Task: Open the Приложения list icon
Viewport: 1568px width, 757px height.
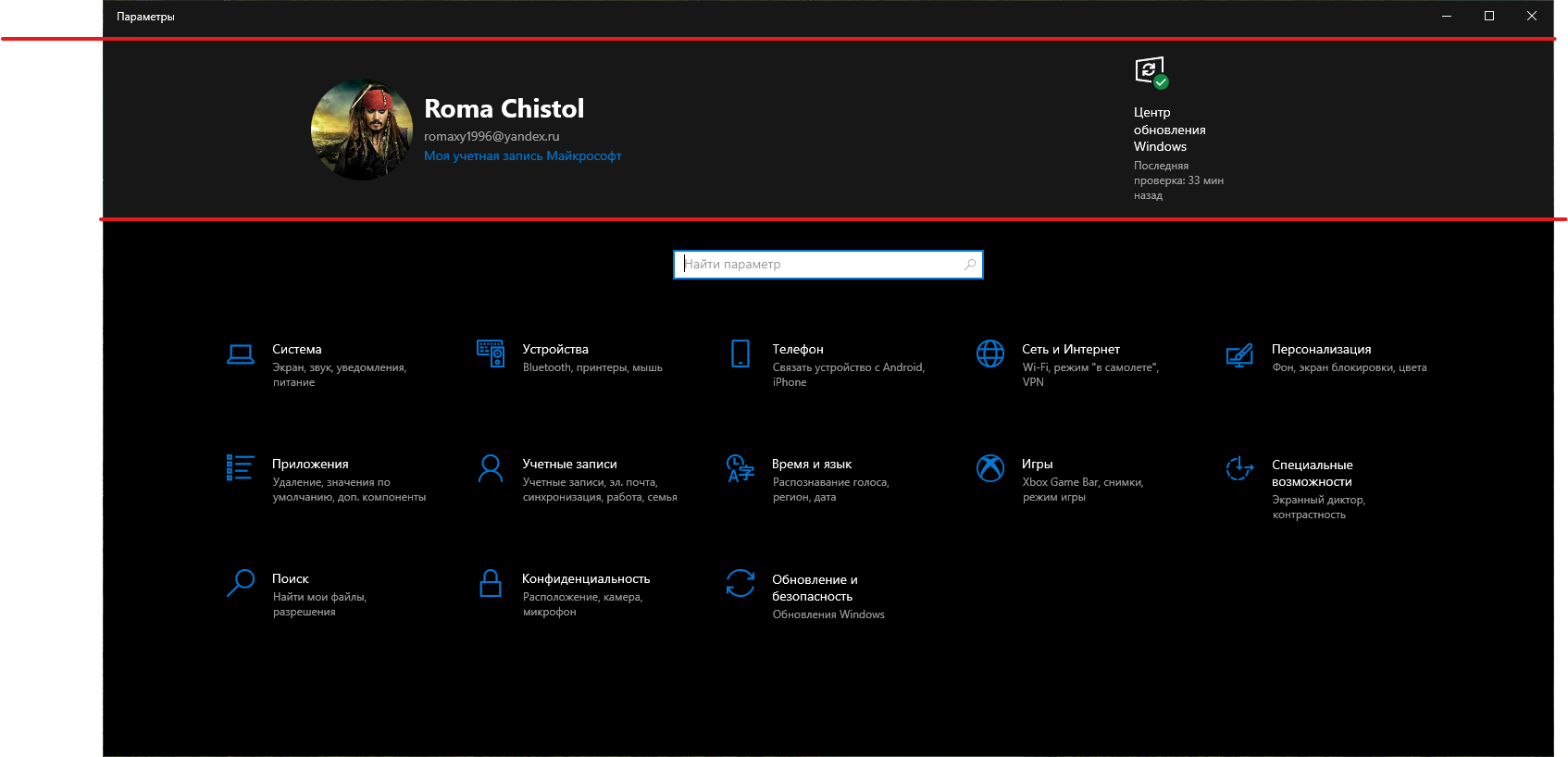Action: tap(241, 467)
